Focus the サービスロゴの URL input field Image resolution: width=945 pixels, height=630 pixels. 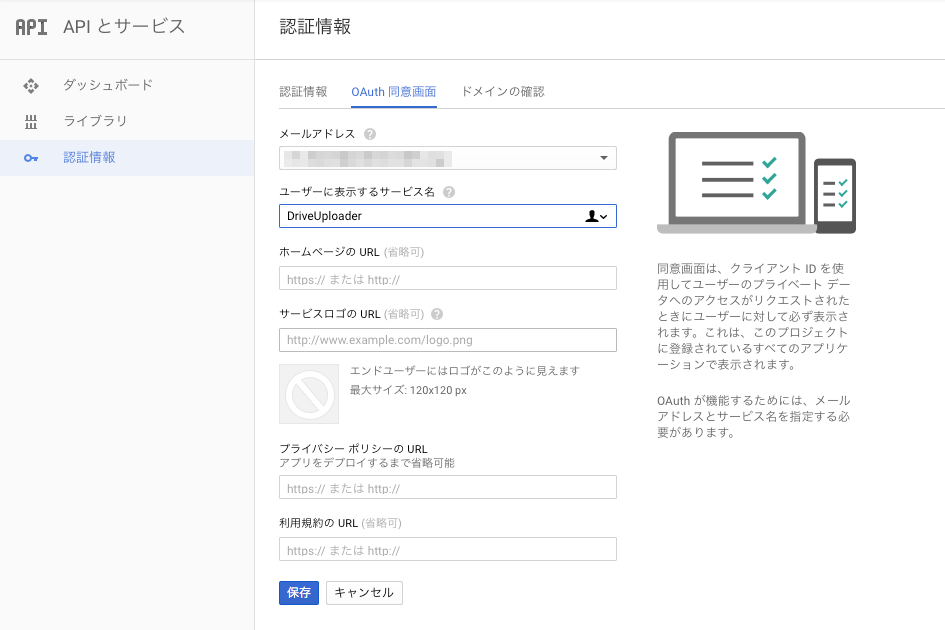point(448,340)
